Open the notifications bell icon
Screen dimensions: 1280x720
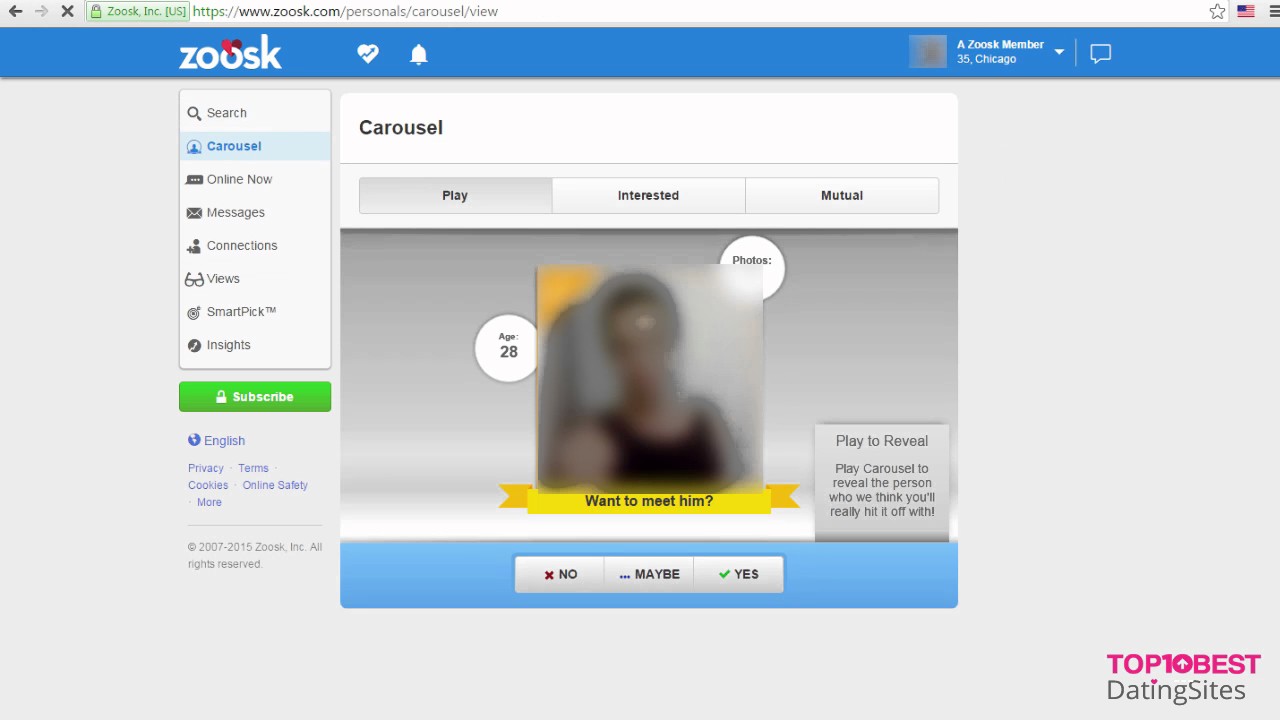pos(419,54)
